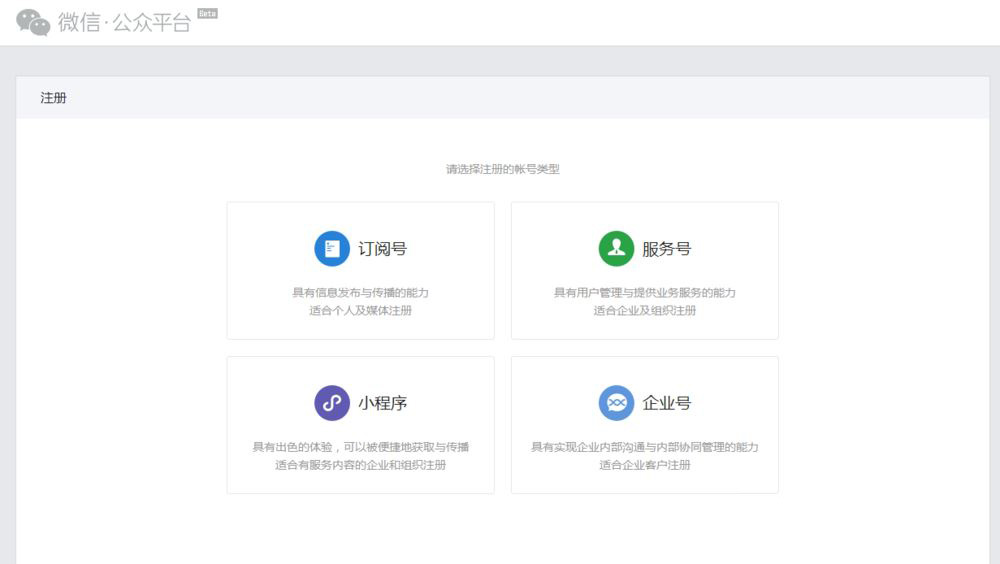Viewport: 1000px width, 564px height.
Task: Click the 请选择注册的帐号类型 prompt text
Action: tap(503, 169)
